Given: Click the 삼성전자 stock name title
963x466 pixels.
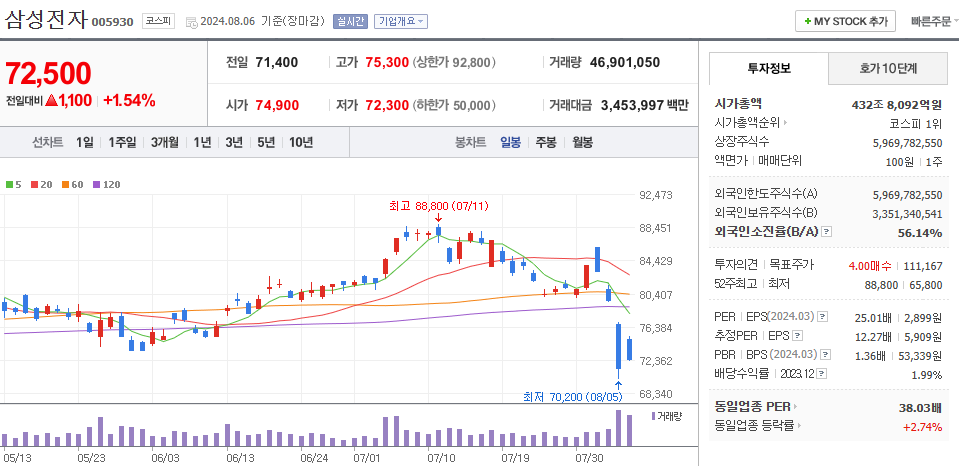Looking at the screenshot, I should (x=46, y=20).
